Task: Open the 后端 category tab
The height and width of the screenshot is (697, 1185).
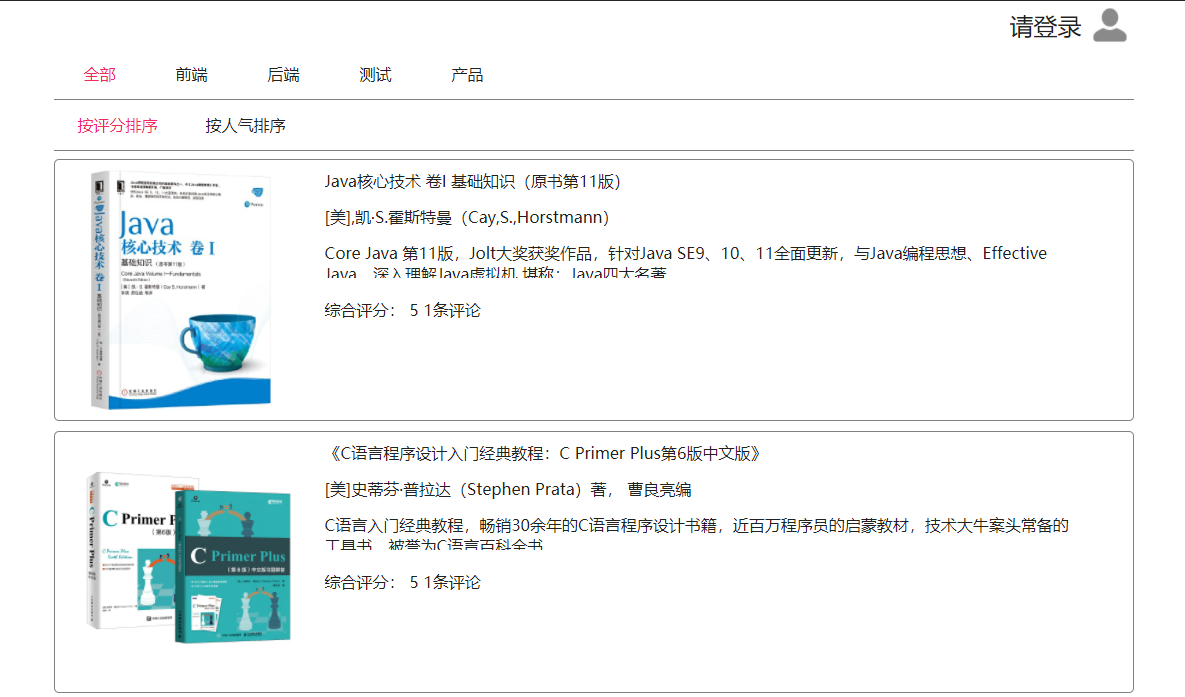Action: tap(283, 75)
